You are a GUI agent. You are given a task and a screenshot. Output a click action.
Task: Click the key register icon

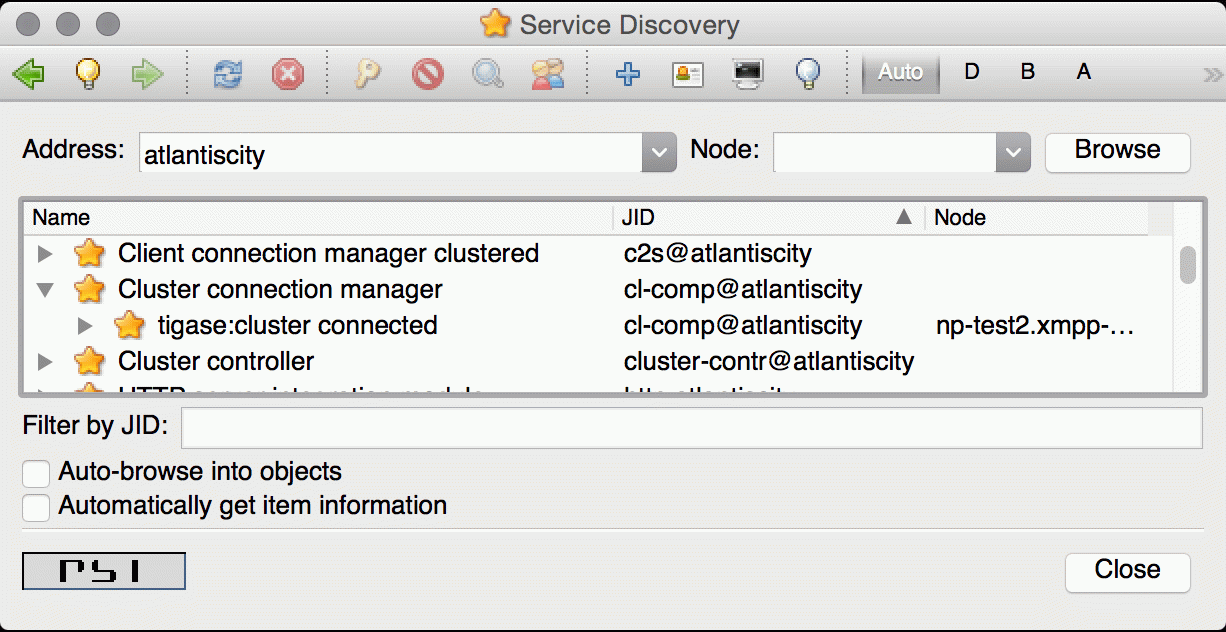[x=368, y=73]
